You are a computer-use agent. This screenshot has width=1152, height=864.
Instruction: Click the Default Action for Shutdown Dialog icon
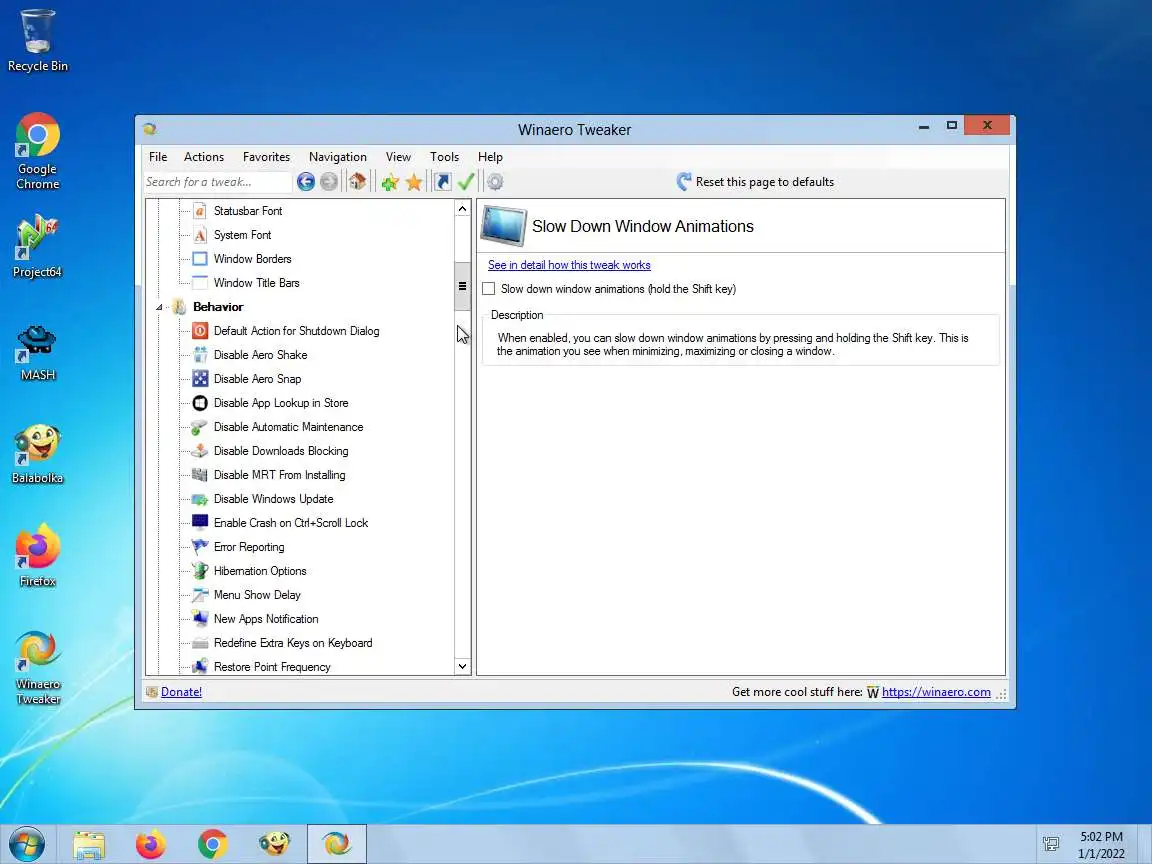pyautogui.click(x=200, y=331)
